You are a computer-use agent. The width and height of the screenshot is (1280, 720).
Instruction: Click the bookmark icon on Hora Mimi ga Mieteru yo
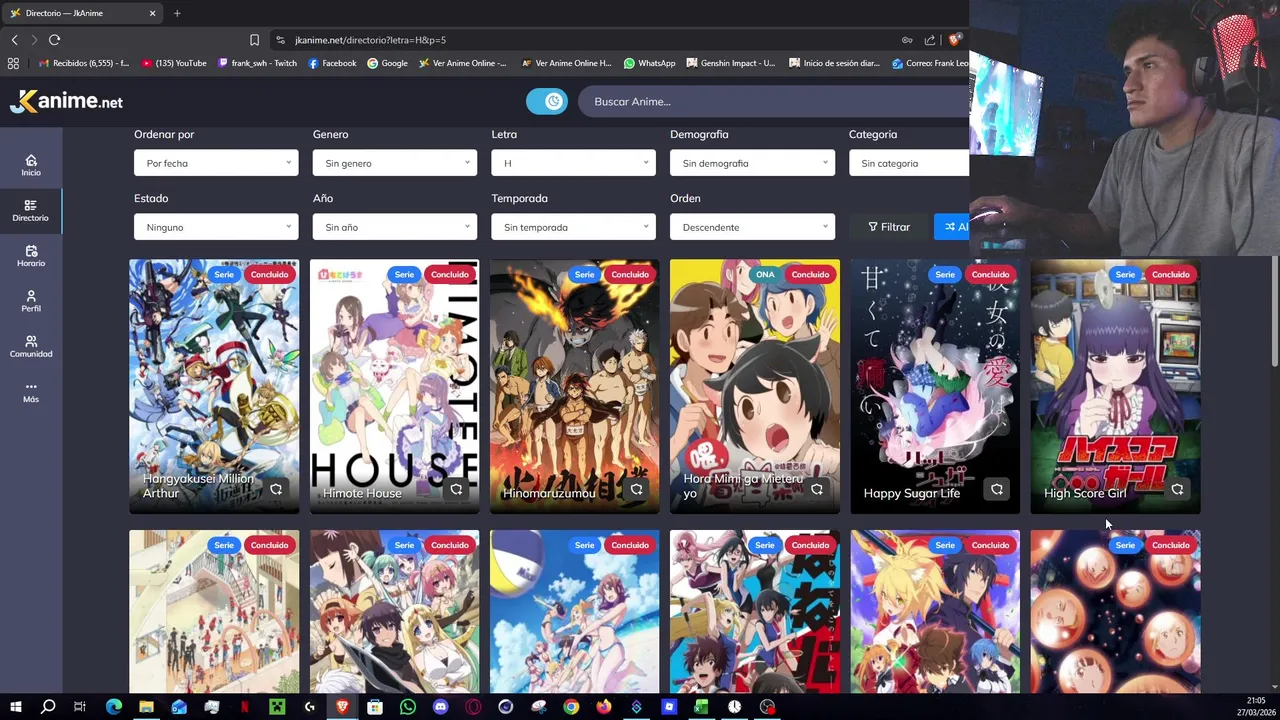pos(817,489)
